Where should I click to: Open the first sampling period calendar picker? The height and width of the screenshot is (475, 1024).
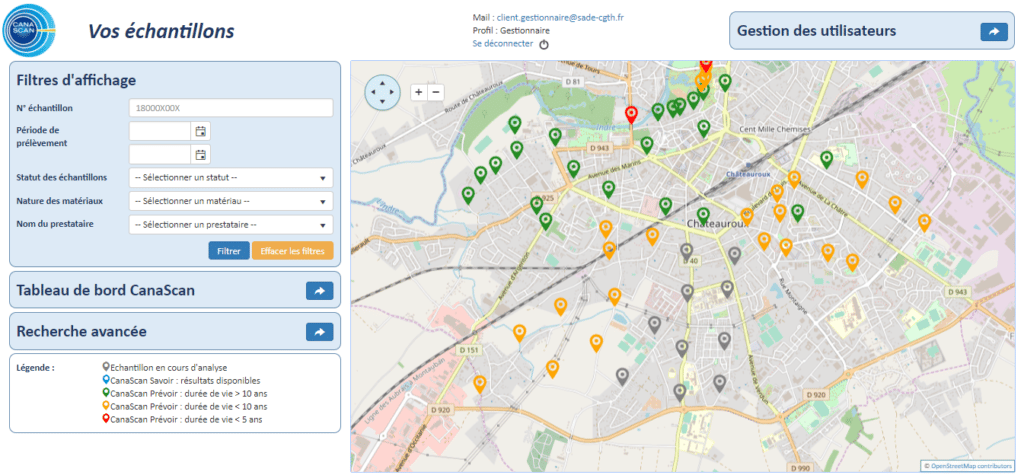pyautogui.click(x=200, y=131)
